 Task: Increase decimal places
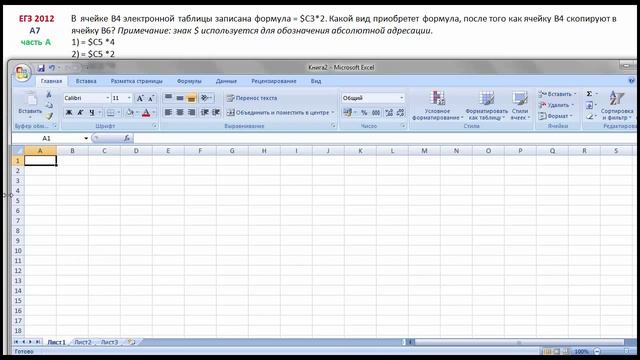tap(389, 112)
